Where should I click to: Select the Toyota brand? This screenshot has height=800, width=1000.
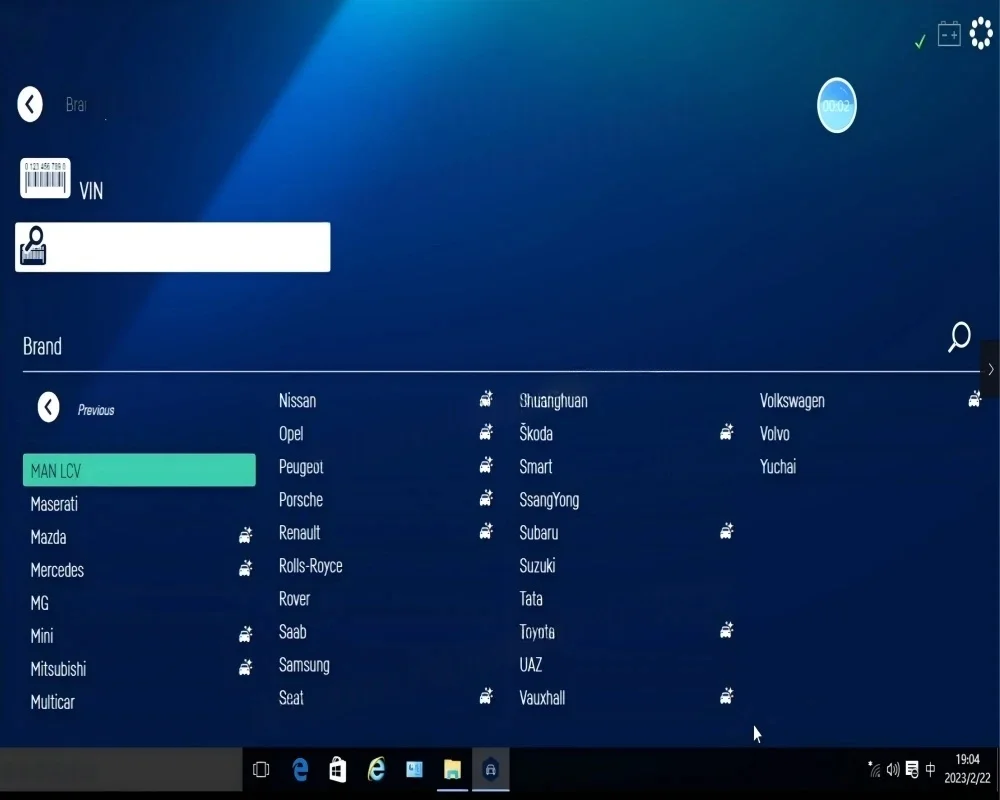coord(537,632)
